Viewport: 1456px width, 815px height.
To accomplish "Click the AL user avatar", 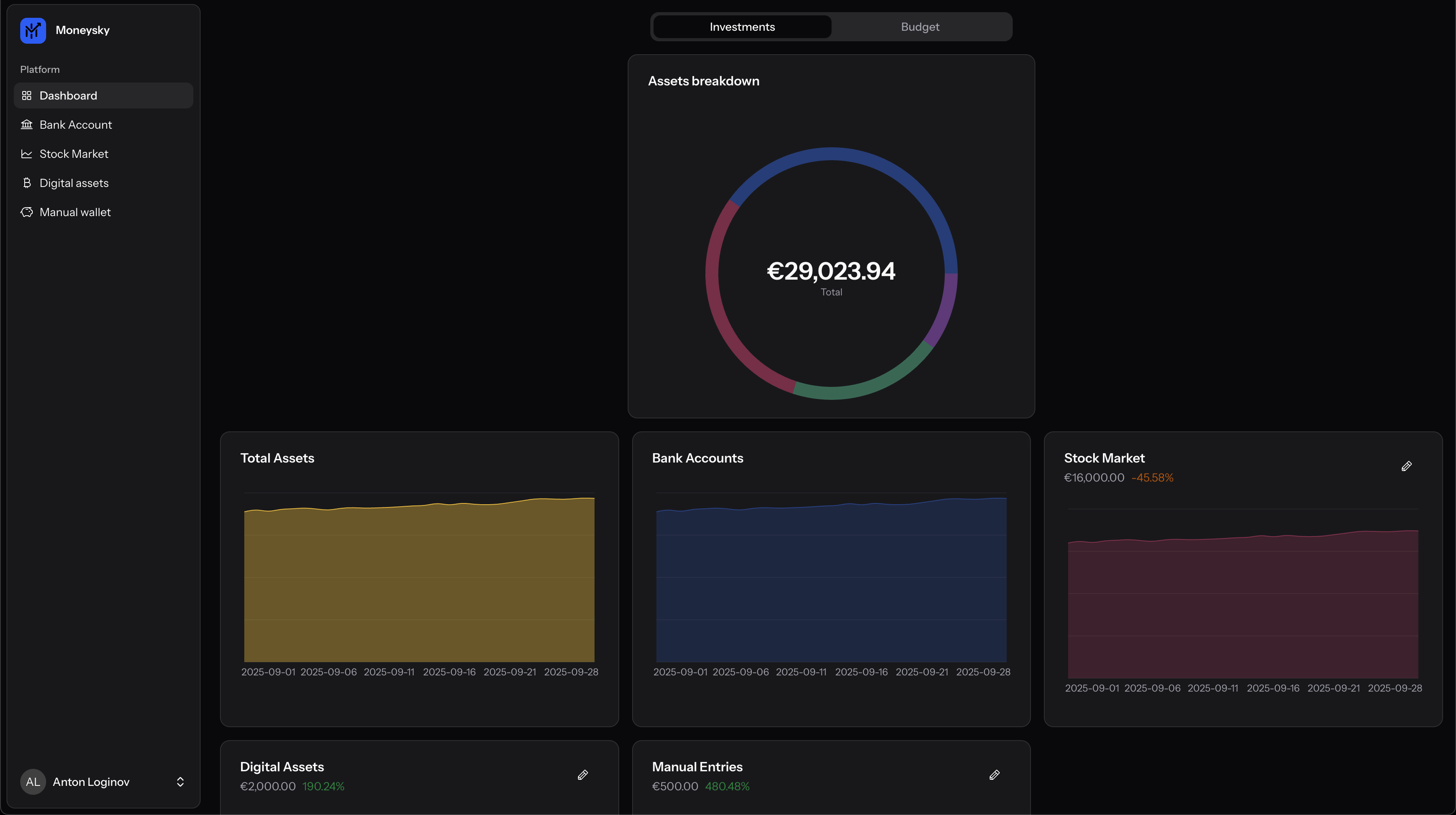I will pyautogui.click(x=33, y=782).
